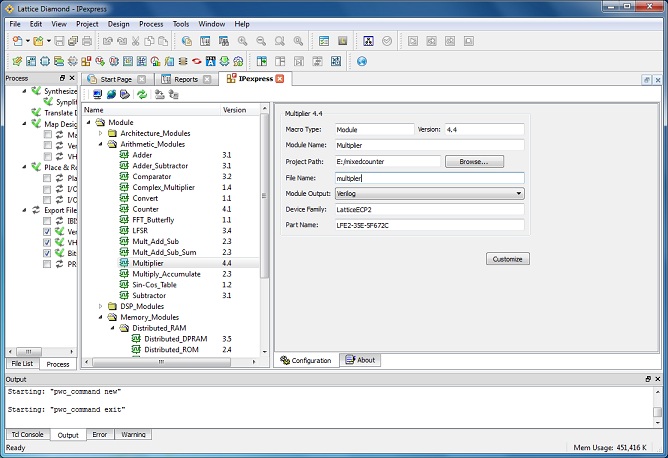Click into the File Name input field
The image size is (668, 458).
[429, 177]
